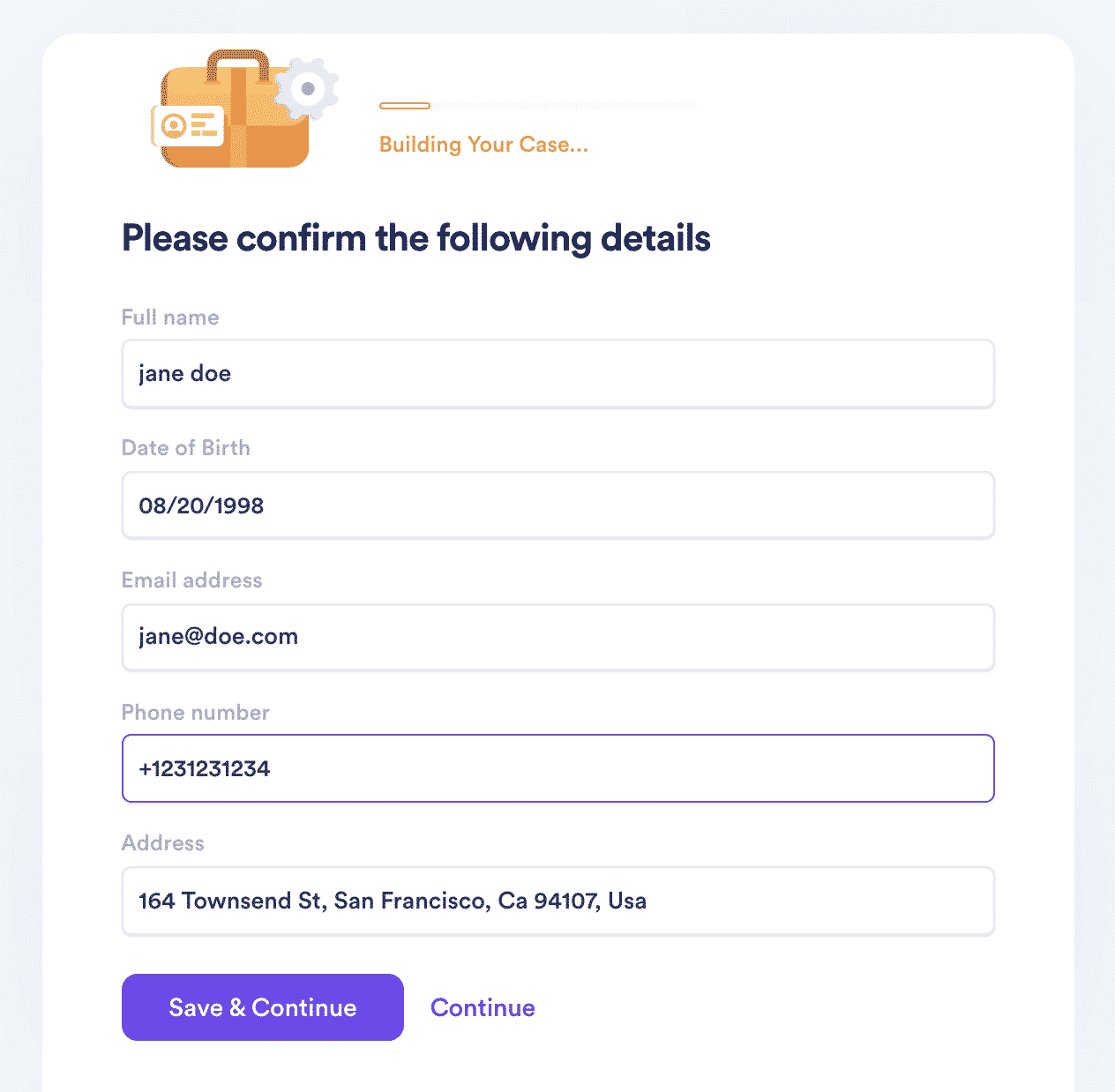
Task: Focus the Address input field
Action: pos(558,901)
